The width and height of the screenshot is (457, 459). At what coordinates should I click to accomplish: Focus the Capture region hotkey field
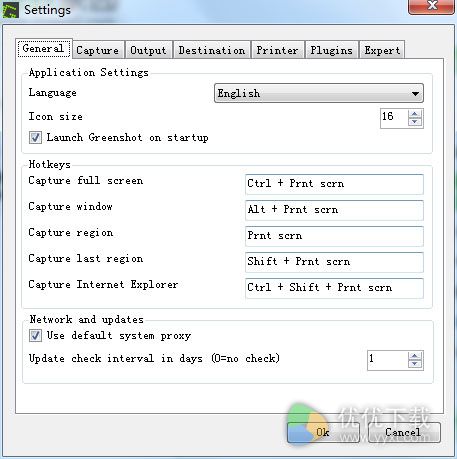click(x=334, y=236)
